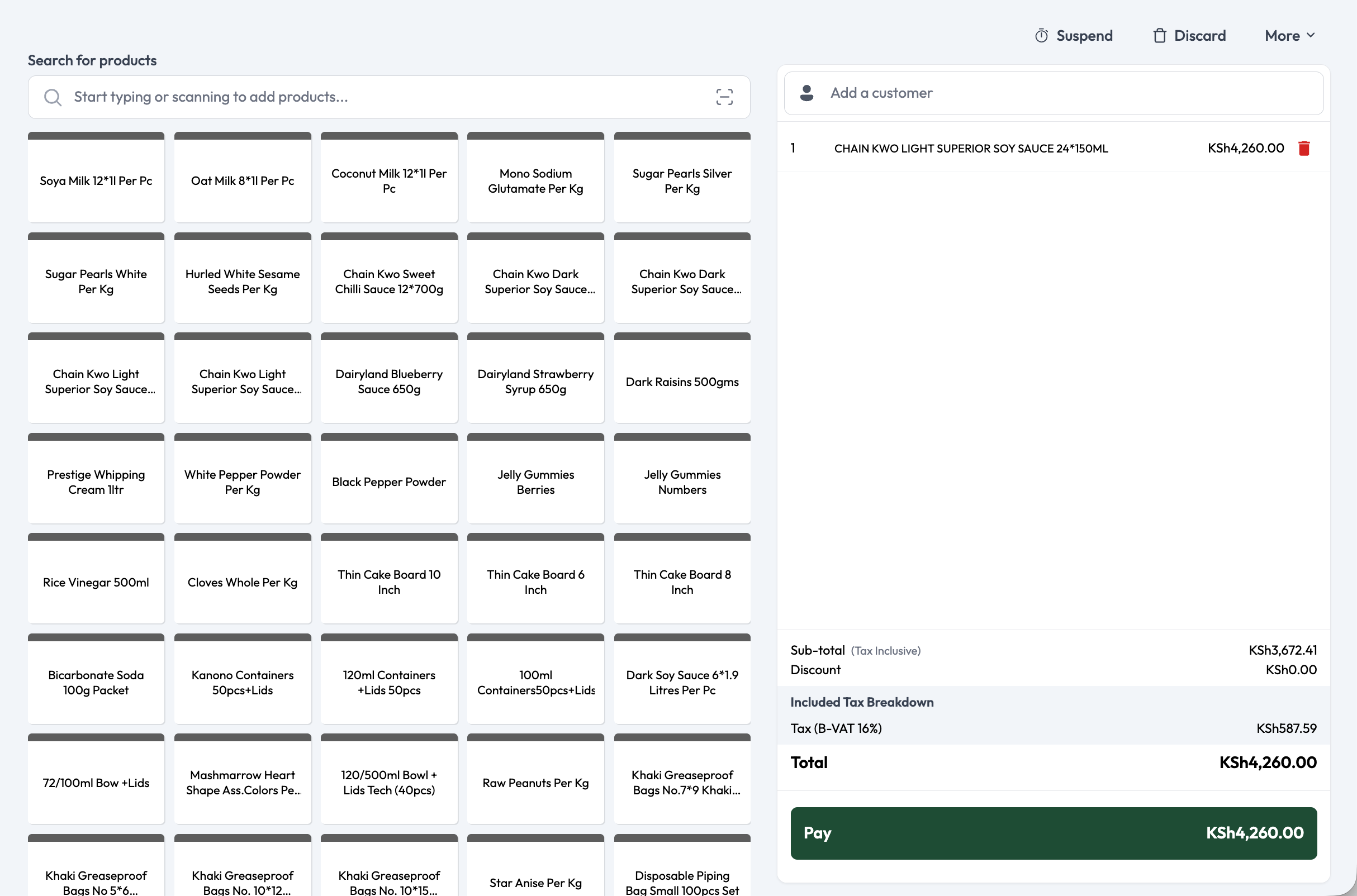Viewport: 1357px width, 896px height.
Task: Click the customer avatar icon
Action: (806, 93)
